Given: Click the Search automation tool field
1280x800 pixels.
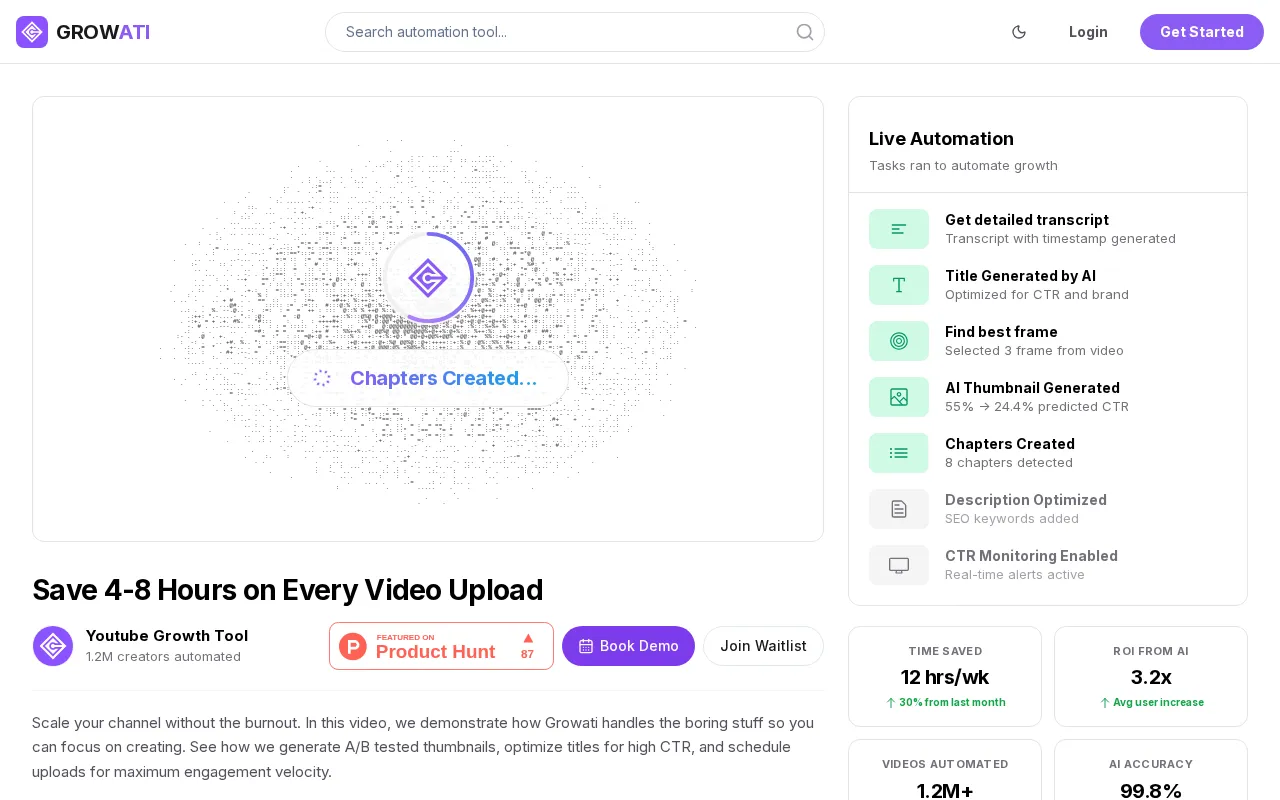Looking at the screenshot, I should click(x=575, y=32).
